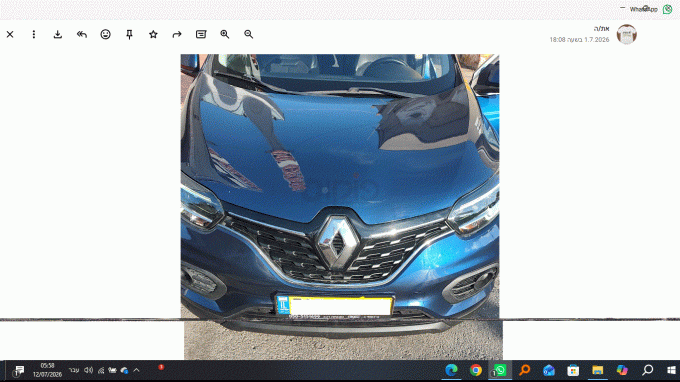The width and height of the screenshot is (680, 382).
Task: Expand the hidden system tray icons
Action: (x=137, y=370)
